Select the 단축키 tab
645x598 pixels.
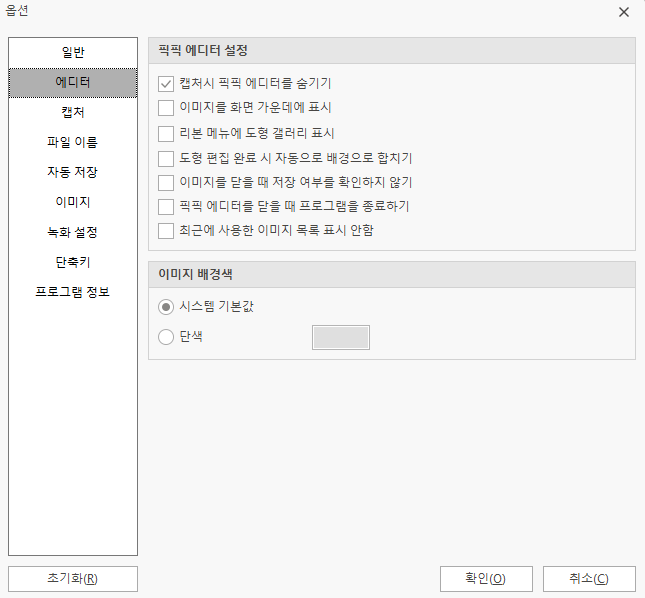coord(73,262)
